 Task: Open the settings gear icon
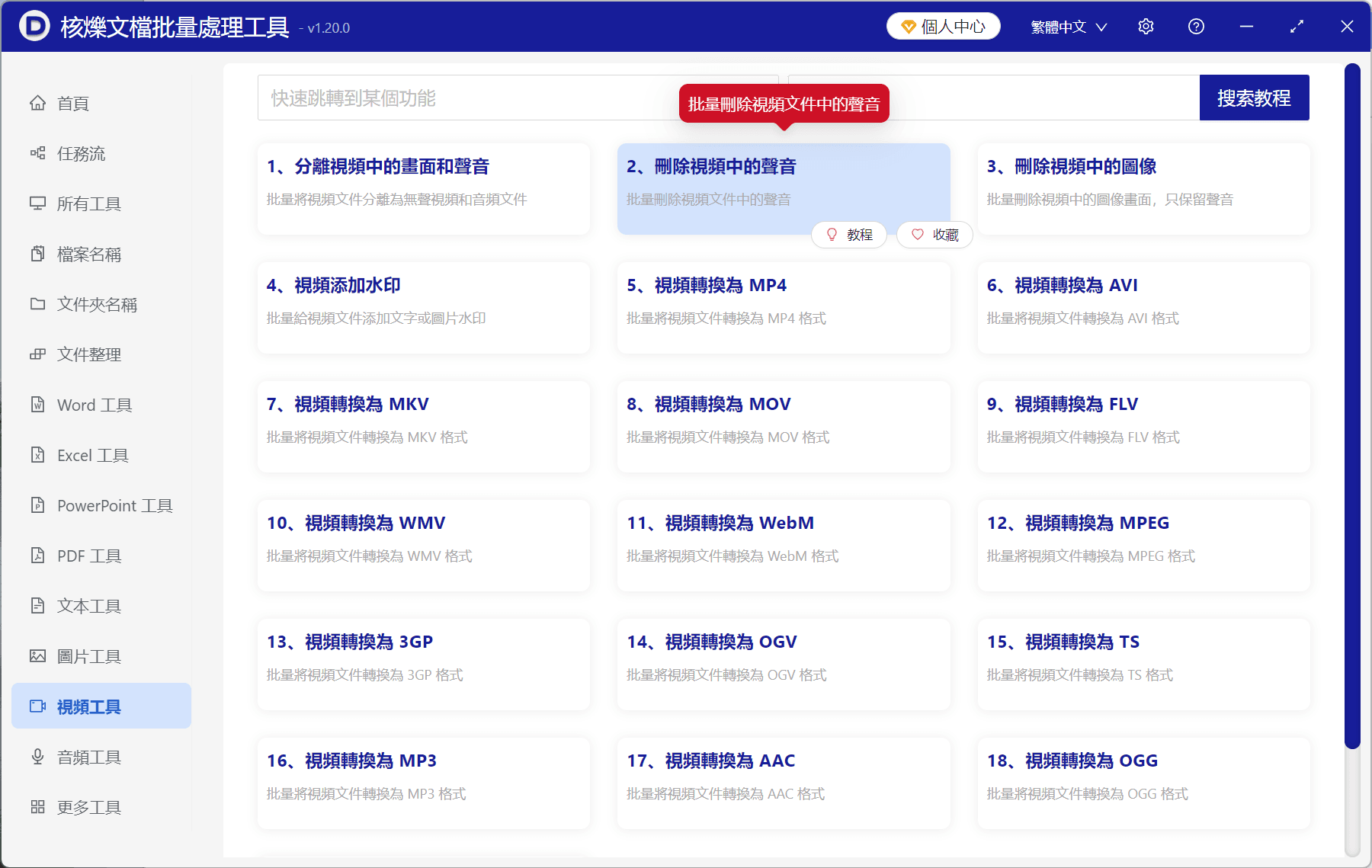click(1146, 27)
